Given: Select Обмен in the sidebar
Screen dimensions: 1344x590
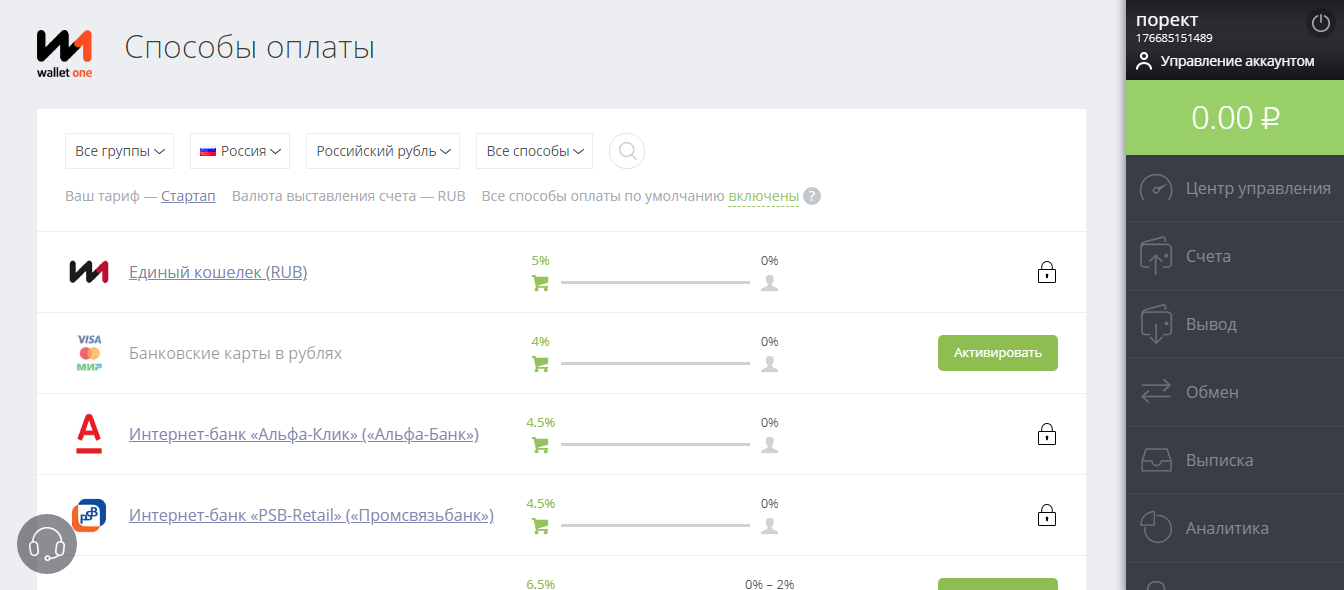Looking at the screenshot, I should [x=1235, y=392].
